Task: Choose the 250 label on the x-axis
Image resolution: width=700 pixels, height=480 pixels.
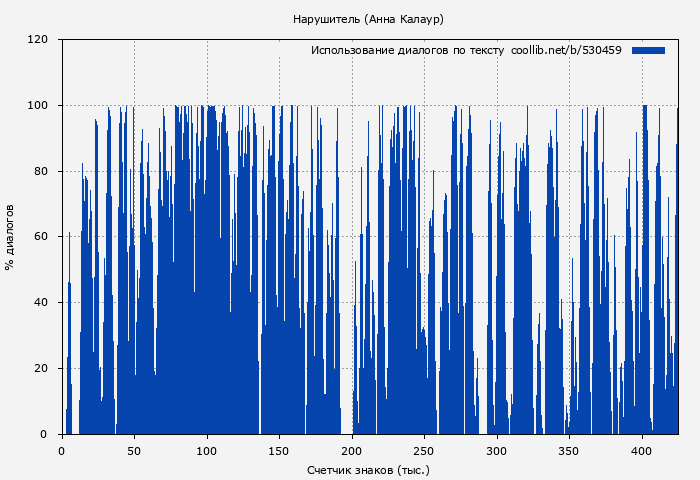Action: pos(424,451)
